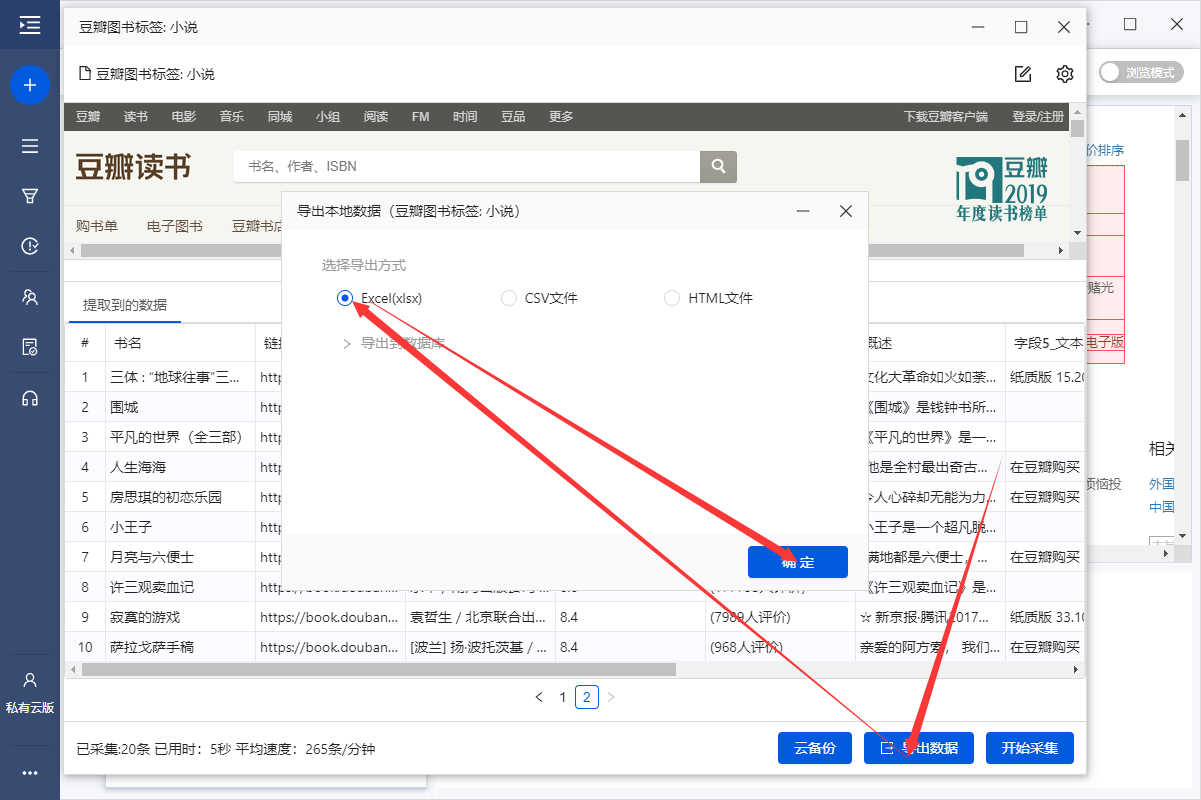1201x800 pixels.
Task: Open 音乐 in Douban top navigation
Action: point(232,117)
